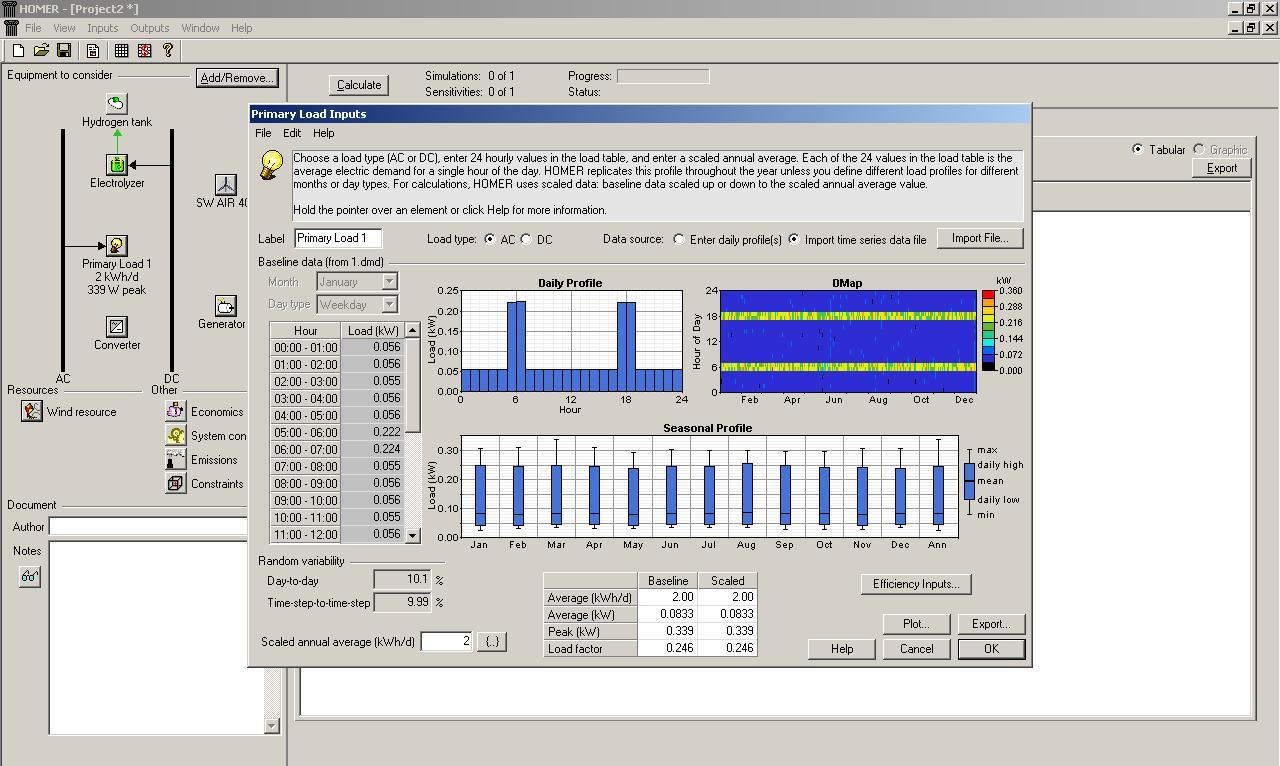Open Wind resource inputs icon
1280x766 pixels.
point(32,411)
